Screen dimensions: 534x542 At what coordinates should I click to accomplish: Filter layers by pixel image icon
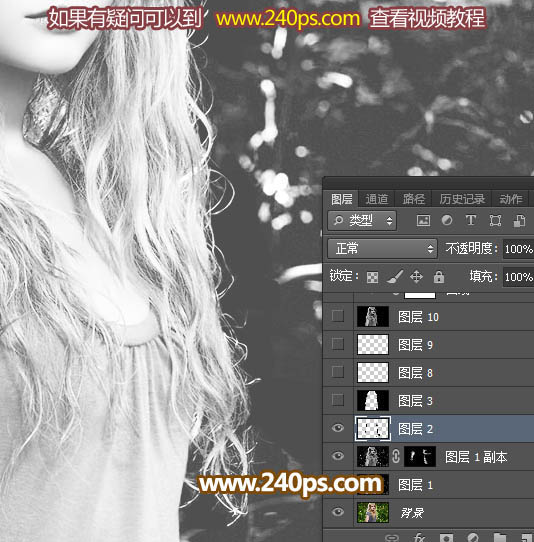point(423,220)
